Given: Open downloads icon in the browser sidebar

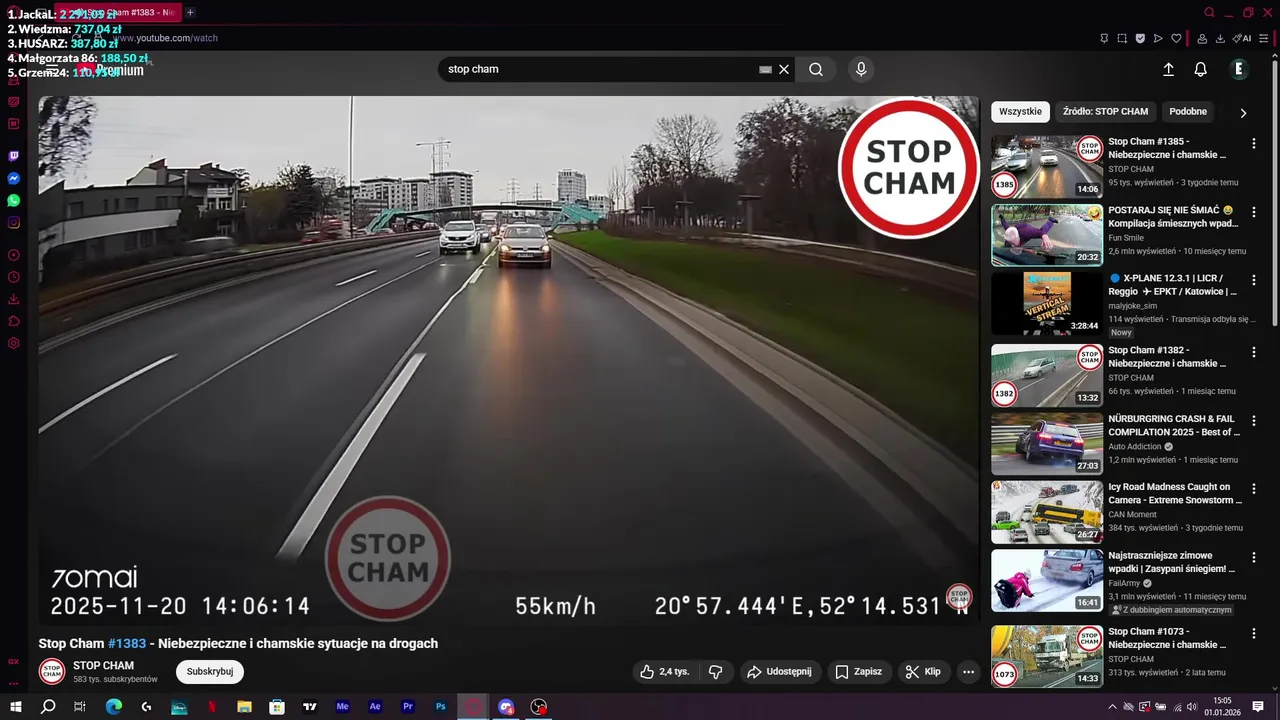Looking at the screenshot, I should [14, 299].
